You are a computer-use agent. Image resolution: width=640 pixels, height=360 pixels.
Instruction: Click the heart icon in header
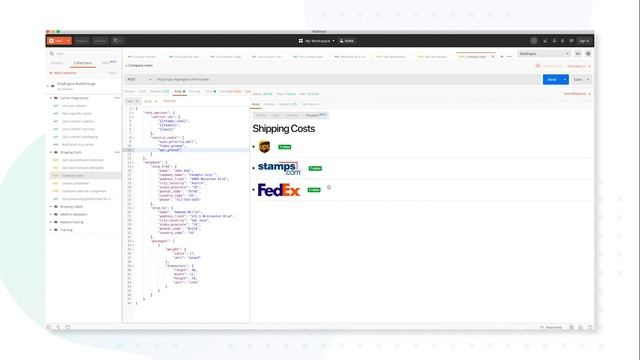571,41
